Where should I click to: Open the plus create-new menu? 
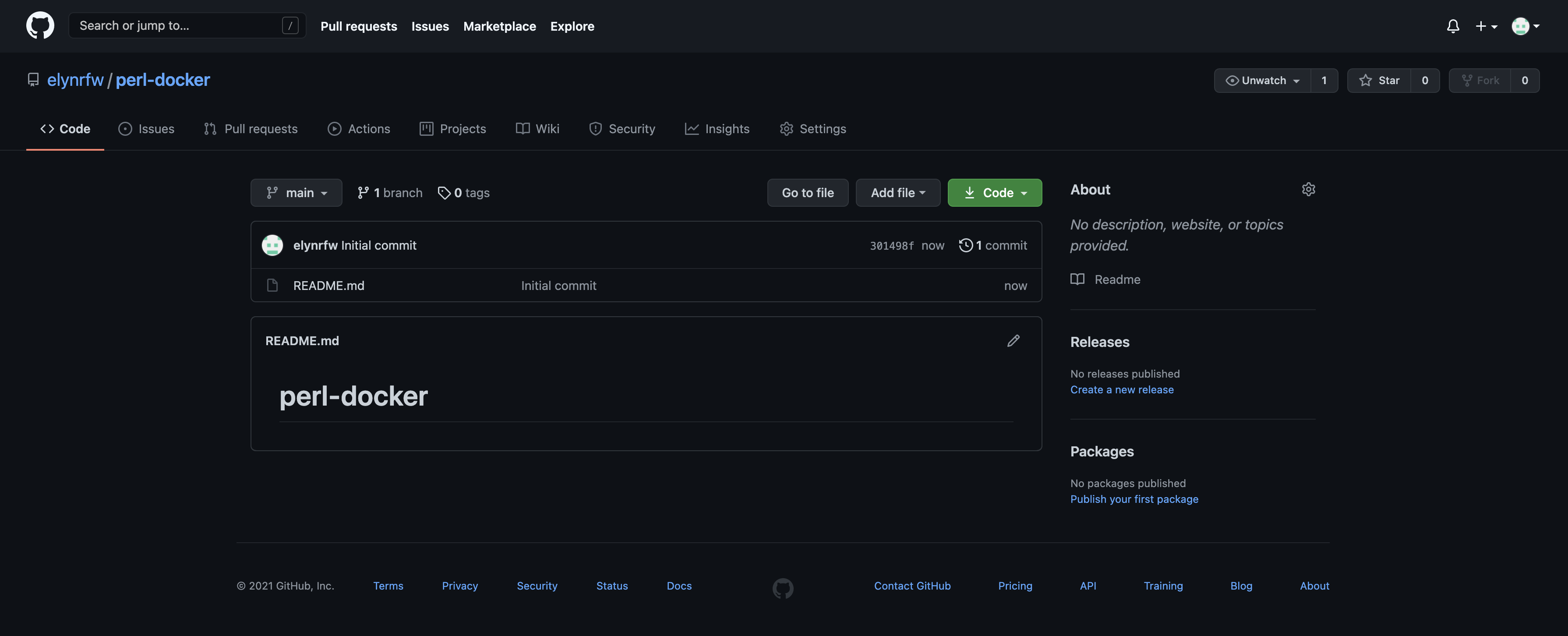(x=1487, y=26)
